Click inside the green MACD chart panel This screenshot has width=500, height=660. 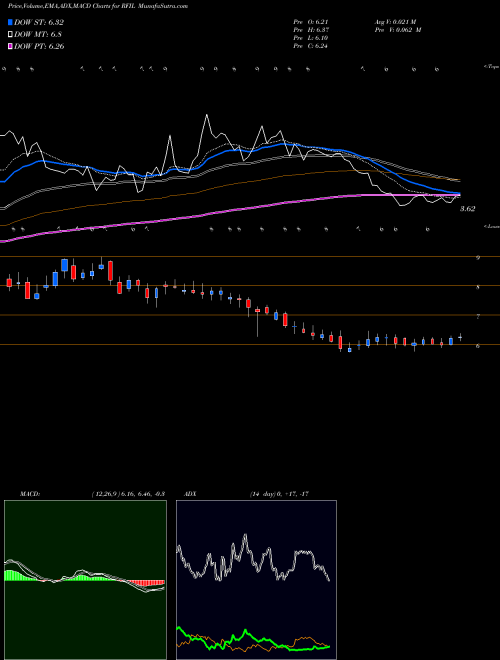click(85, 580)
